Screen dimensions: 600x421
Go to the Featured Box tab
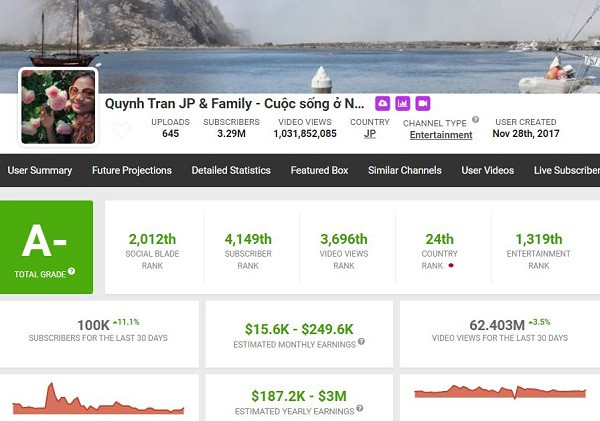[319, 170]
